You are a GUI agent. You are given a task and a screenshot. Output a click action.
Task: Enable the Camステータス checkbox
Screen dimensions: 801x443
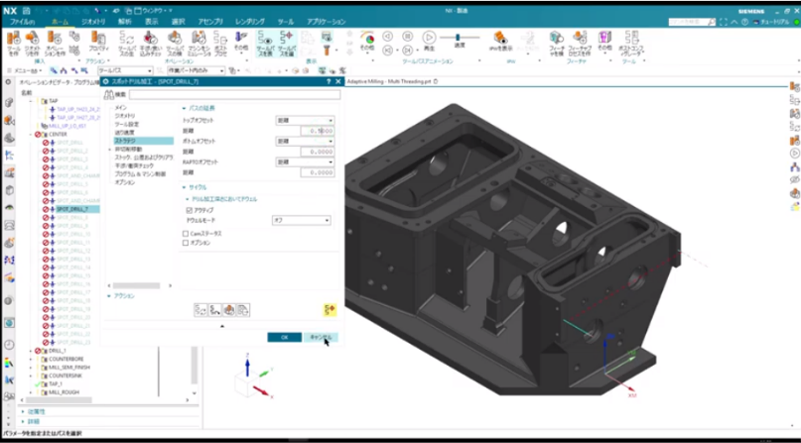point(185,234)
